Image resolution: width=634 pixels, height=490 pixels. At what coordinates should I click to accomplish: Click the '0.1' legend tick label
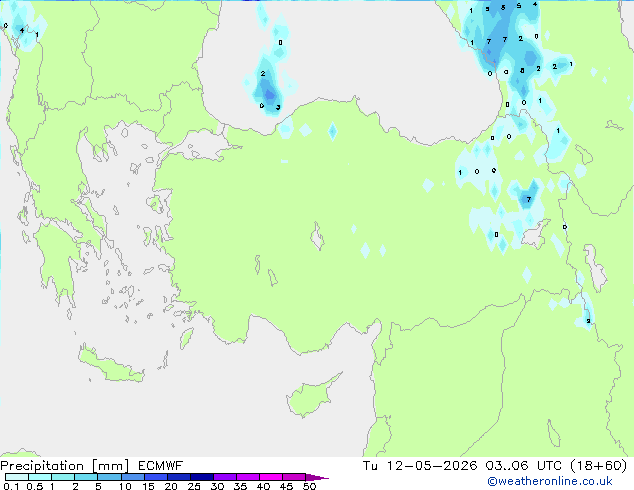11,486
